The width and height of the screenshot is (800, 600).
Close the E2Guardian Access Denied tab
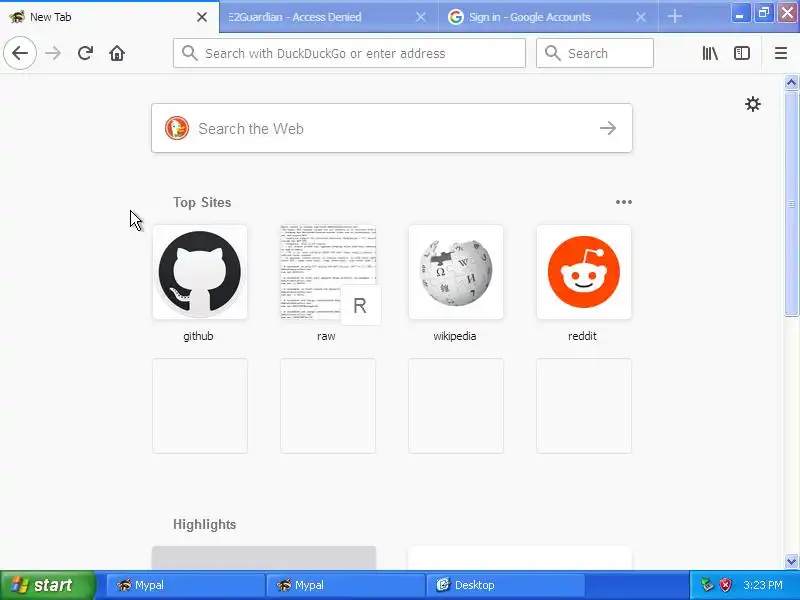(x=420, y=17)
